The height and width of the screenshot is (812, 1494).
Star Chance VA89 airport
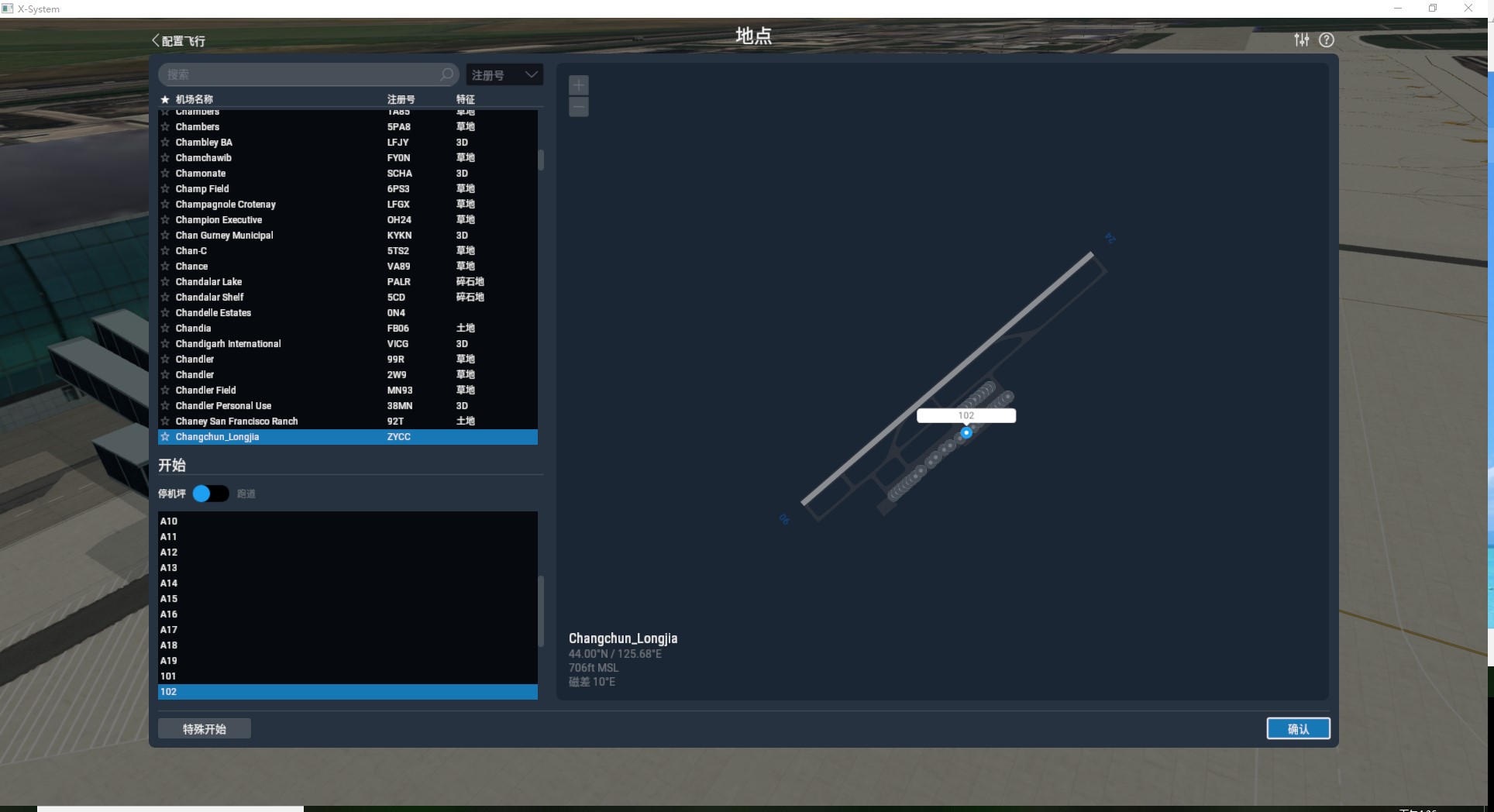click(x=165, y=267)
